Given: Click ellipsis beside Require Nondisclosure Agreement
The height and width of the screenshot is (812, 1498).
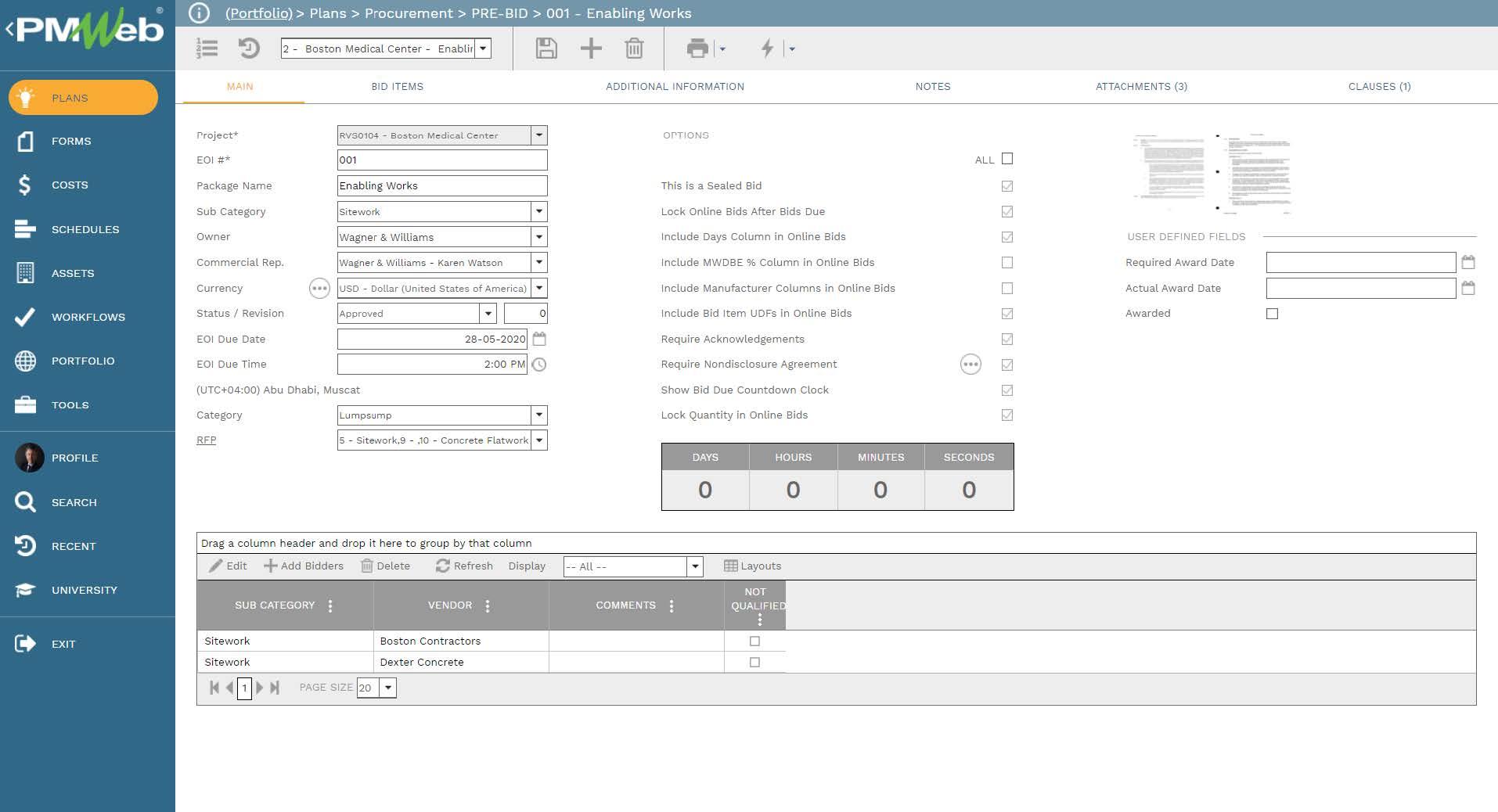Looking at the screenshot, I should click(x=970, y=365).
